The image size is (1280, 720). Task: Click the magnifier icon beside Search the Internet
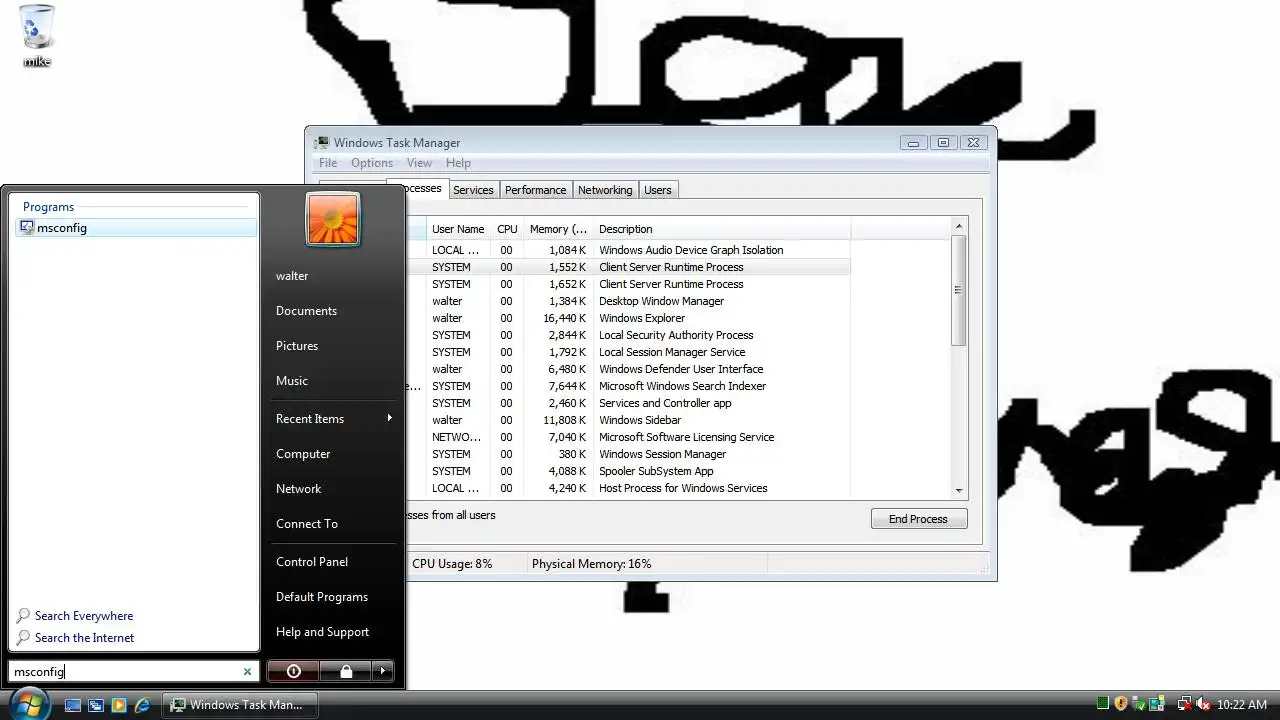[23, 638]
